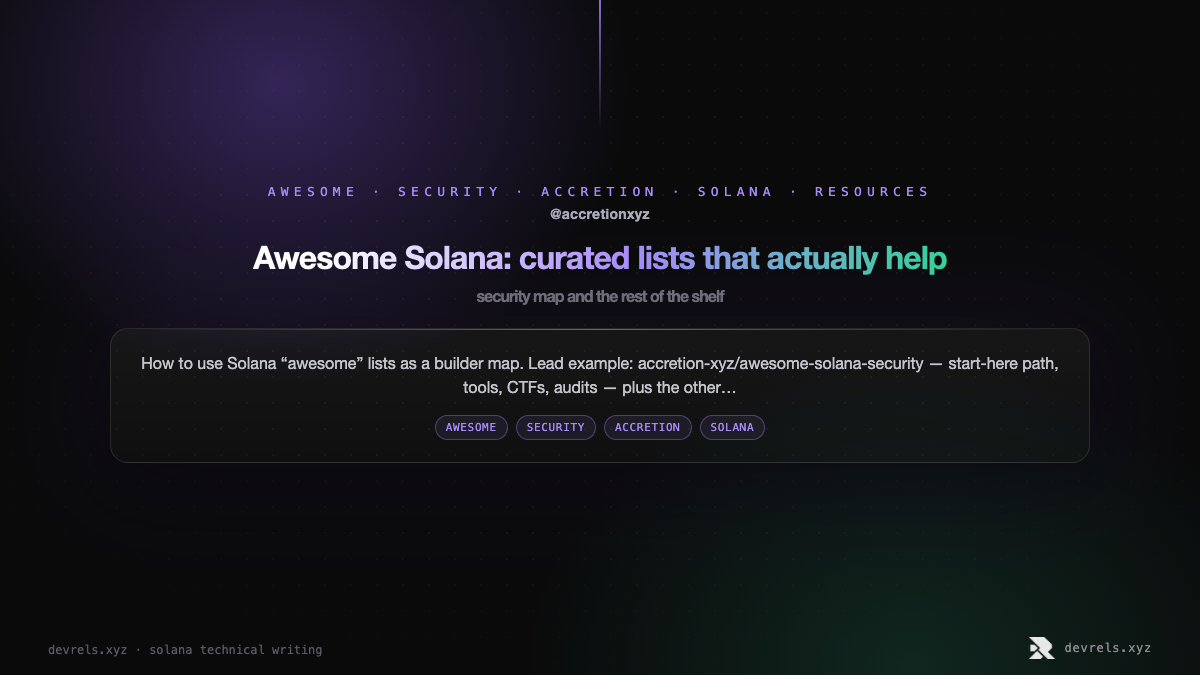Select the SOLANA tag pill

click(x=733, y=427)
